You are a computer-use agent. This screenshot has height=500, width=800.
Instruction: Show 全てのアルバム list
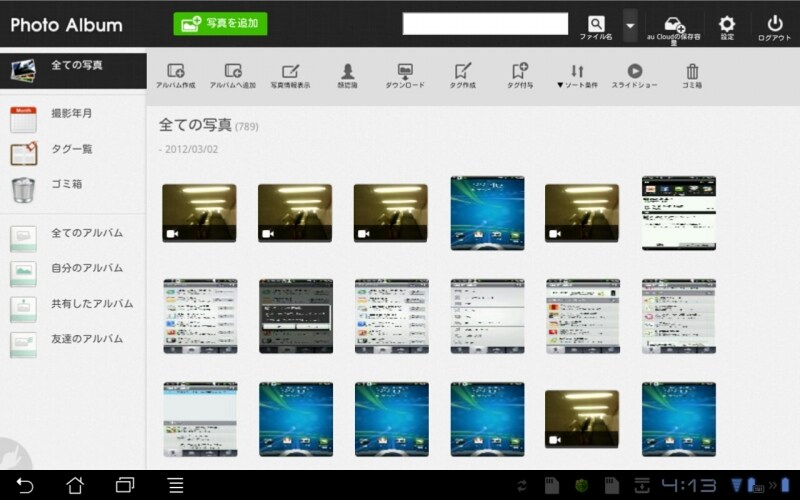pos(73,238)
